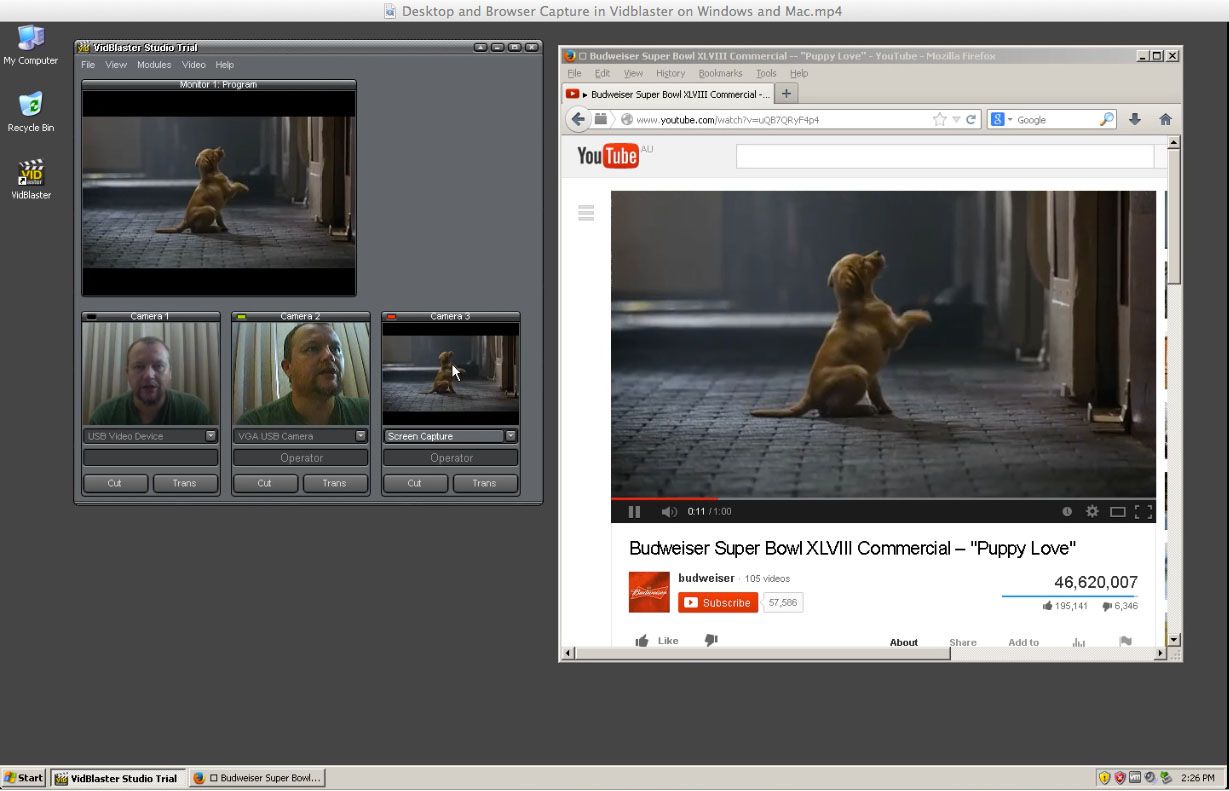
Task: Open the USB Video Device source dropdown
Action: pos(211,436)
